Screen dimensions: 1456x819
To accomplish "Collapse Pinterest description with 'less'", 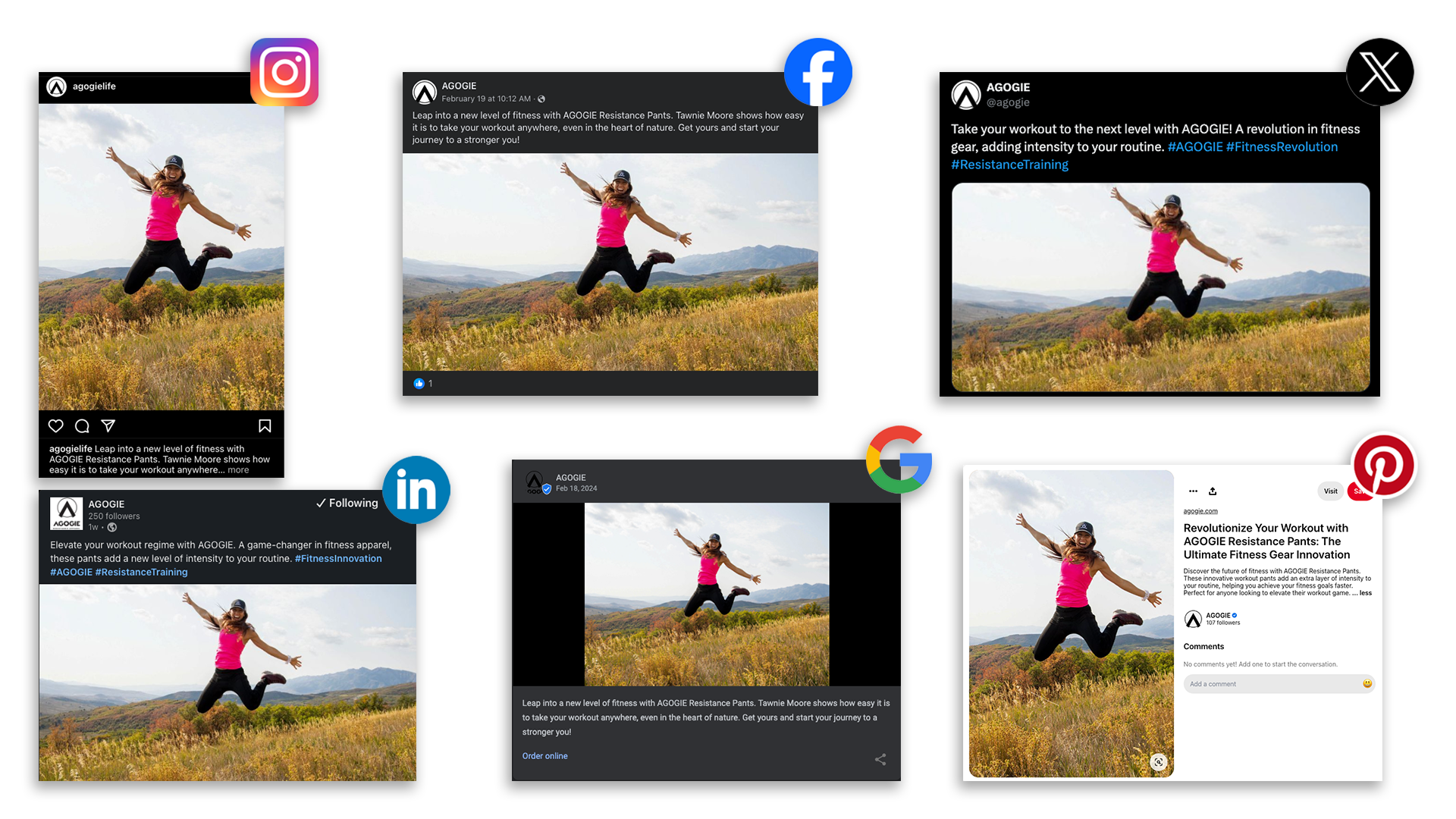I will click(x=1366, y=594).
